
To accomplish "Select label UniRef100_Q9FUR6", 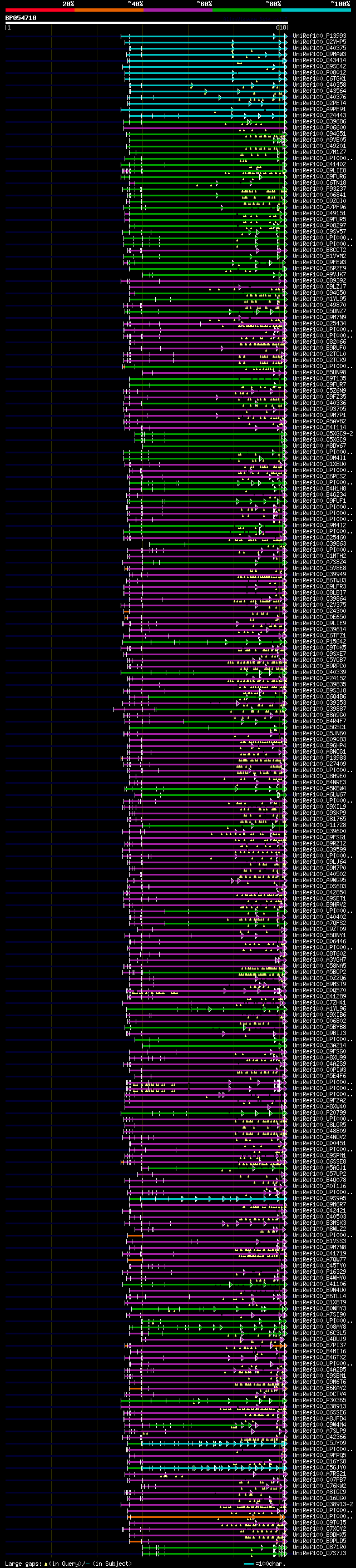I will click(319, 176).
